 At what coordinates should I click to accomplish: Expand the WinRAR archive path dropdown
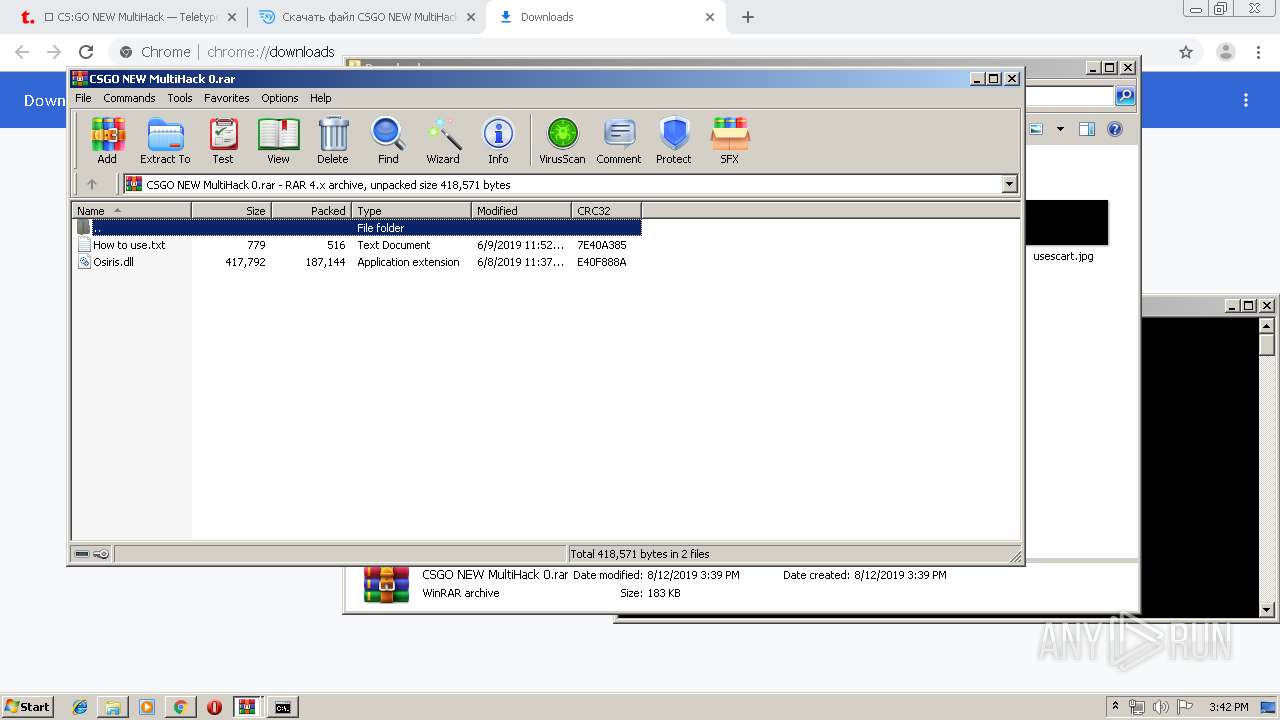[x=1009, y=184]
